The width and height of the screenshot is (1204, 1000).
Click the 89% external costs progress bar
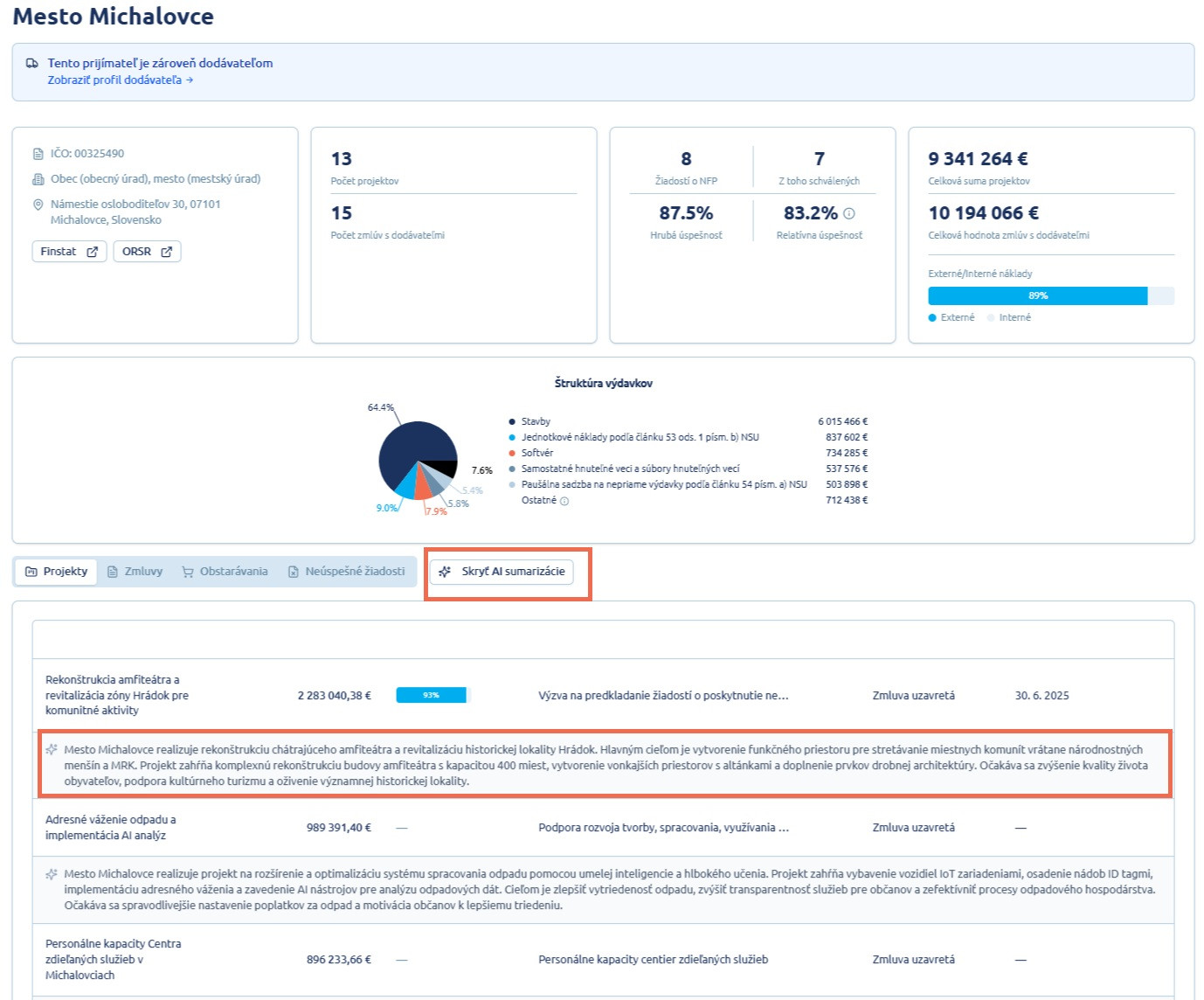coord(1037,295)
